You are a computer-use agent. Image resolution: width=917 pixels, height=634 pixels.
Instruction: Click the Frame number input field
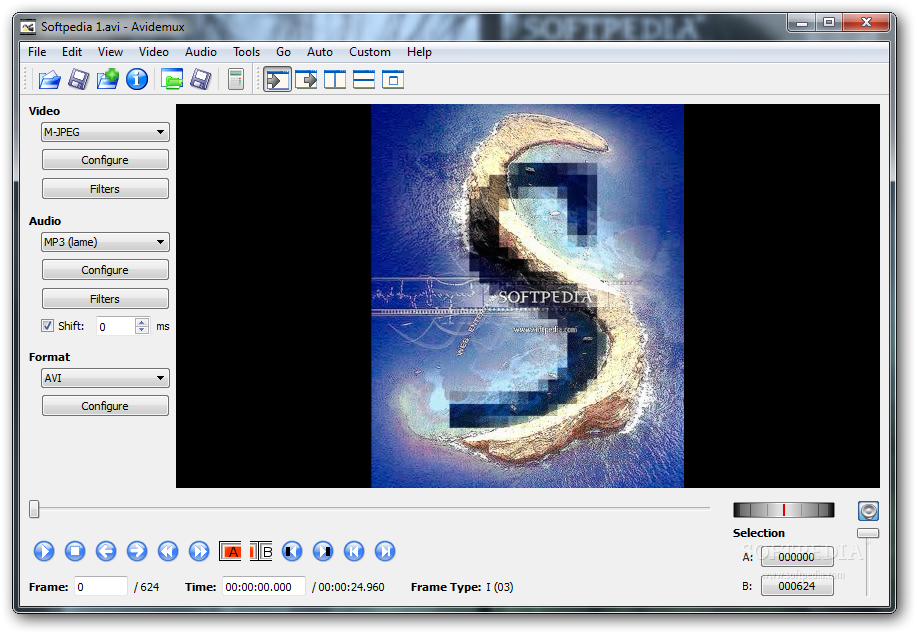coord(101,587)
